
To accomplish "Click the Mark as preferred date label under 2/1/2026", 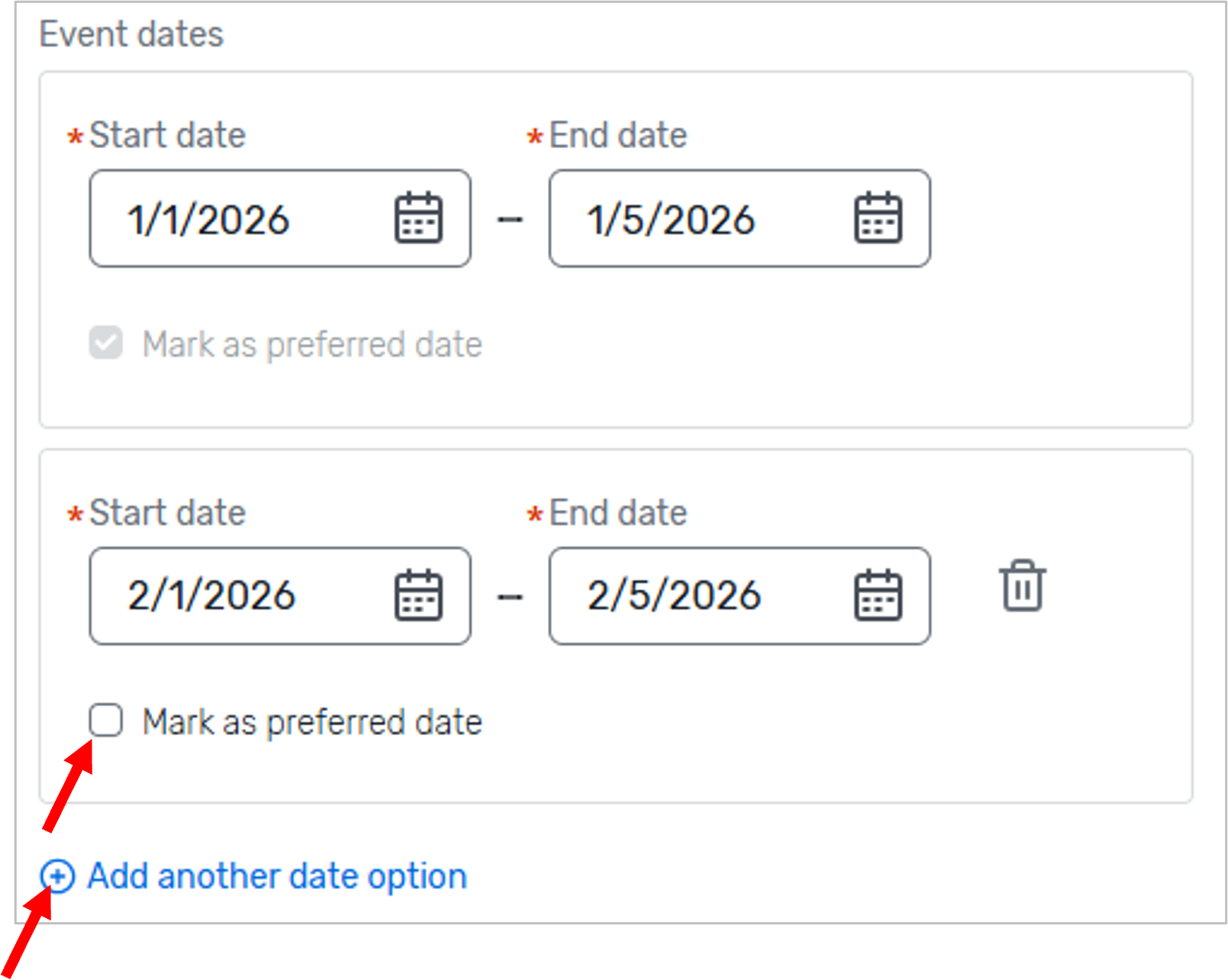I will 312,722.
